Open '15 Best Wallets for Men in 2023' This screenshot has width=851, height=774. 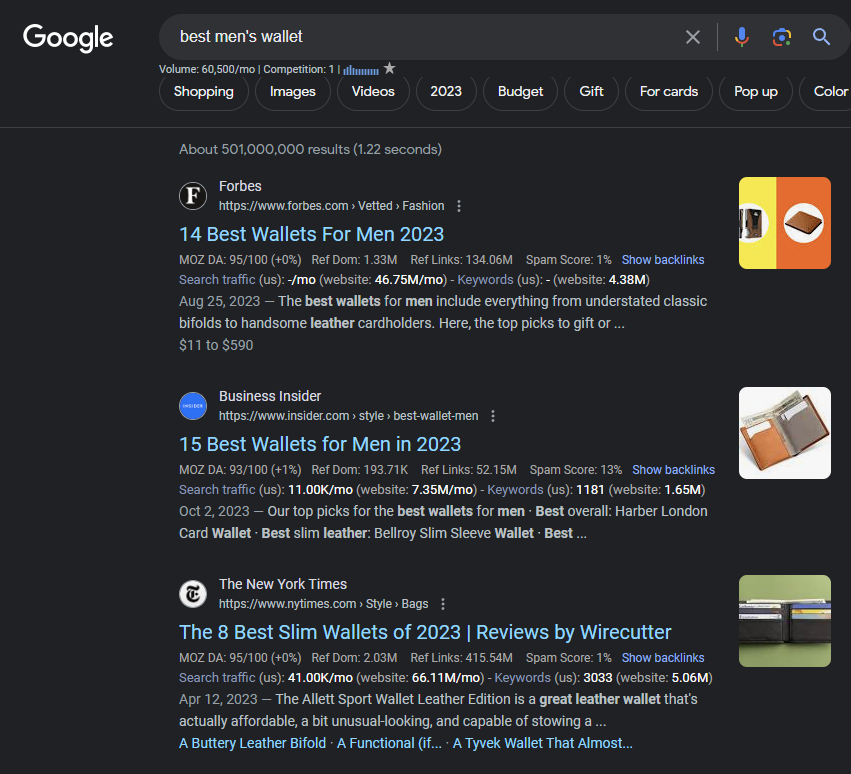coord(320,445)
